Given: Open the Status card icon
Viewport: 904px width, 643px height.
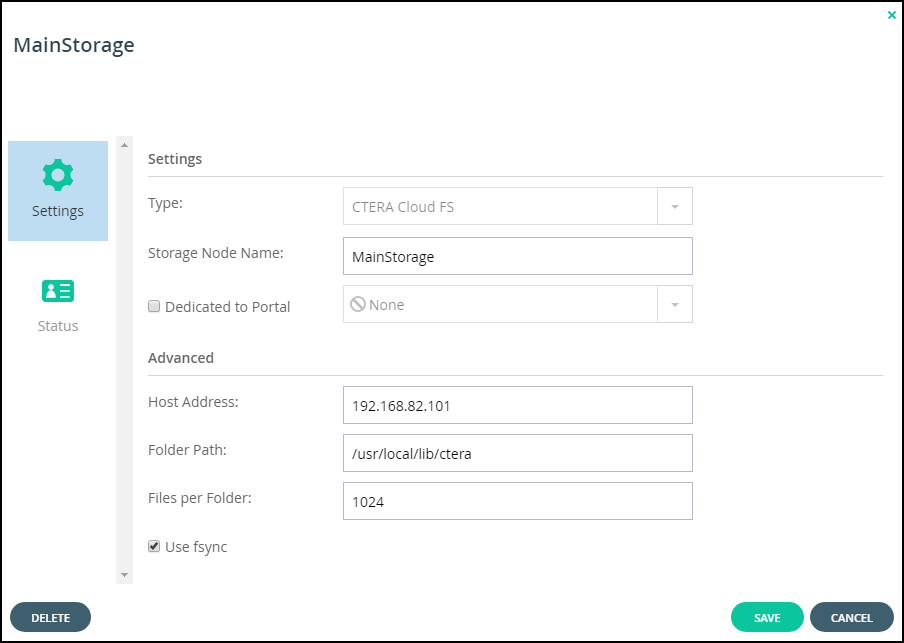Looking at the screenshot, I should click(58, 291).
